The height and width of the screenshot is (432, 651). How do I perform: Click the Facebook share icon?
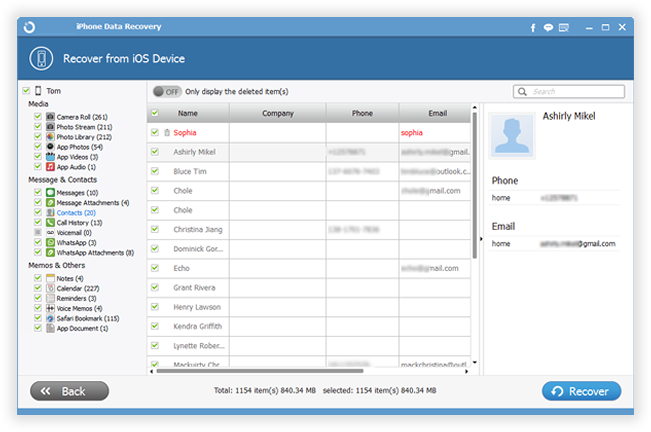click(x=533, y=28)
